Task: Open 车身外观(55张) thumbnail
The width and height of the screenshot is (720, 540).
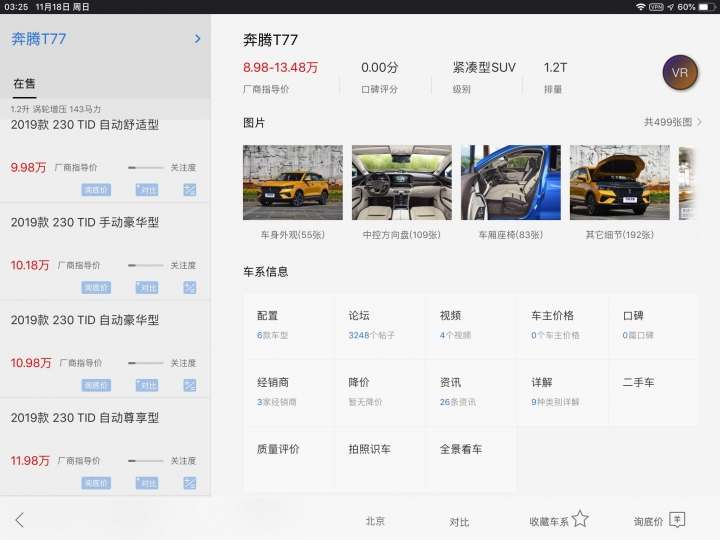Action: click(x=292, y=182)
